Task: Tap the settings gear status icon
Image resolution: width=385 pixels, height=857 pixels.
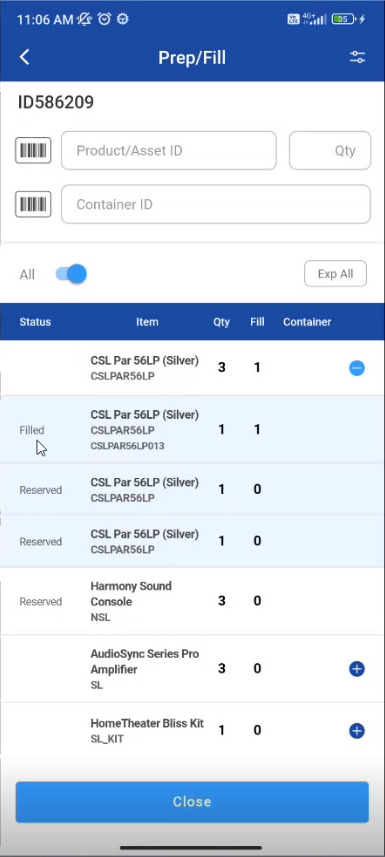Action: 123,19
